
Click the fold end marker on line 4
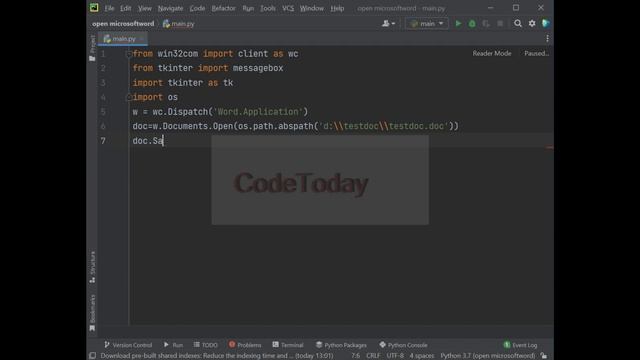click(129, 97)
